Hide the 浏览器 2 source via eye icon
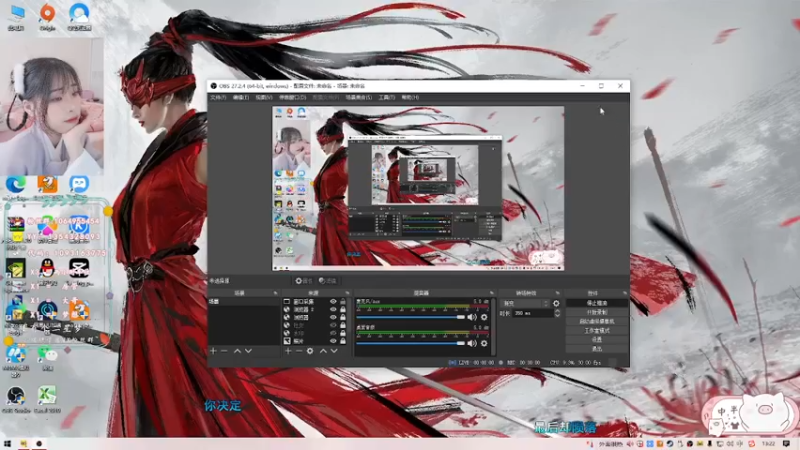This screenshot has height=450, width=800. [333, 310]
